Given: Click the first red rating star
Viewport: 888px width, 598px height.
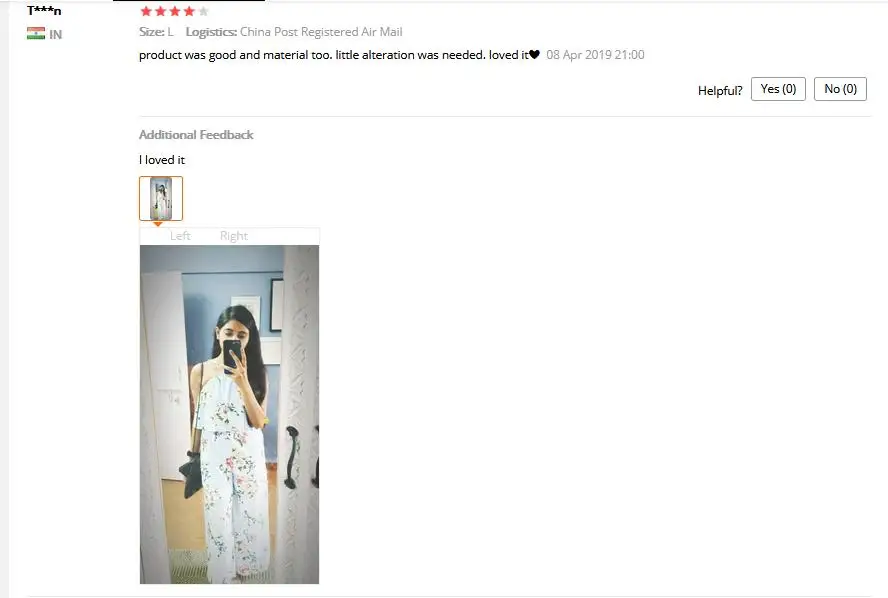Looking at the screenshot, I should (146, 11).
